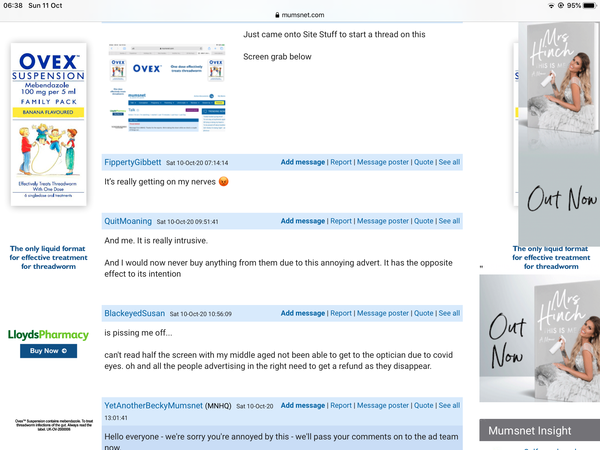This screenshot has width=600, height=450.
Task: Tap the angry face emoji in FippertyGibbett's post
Action: 223,182
